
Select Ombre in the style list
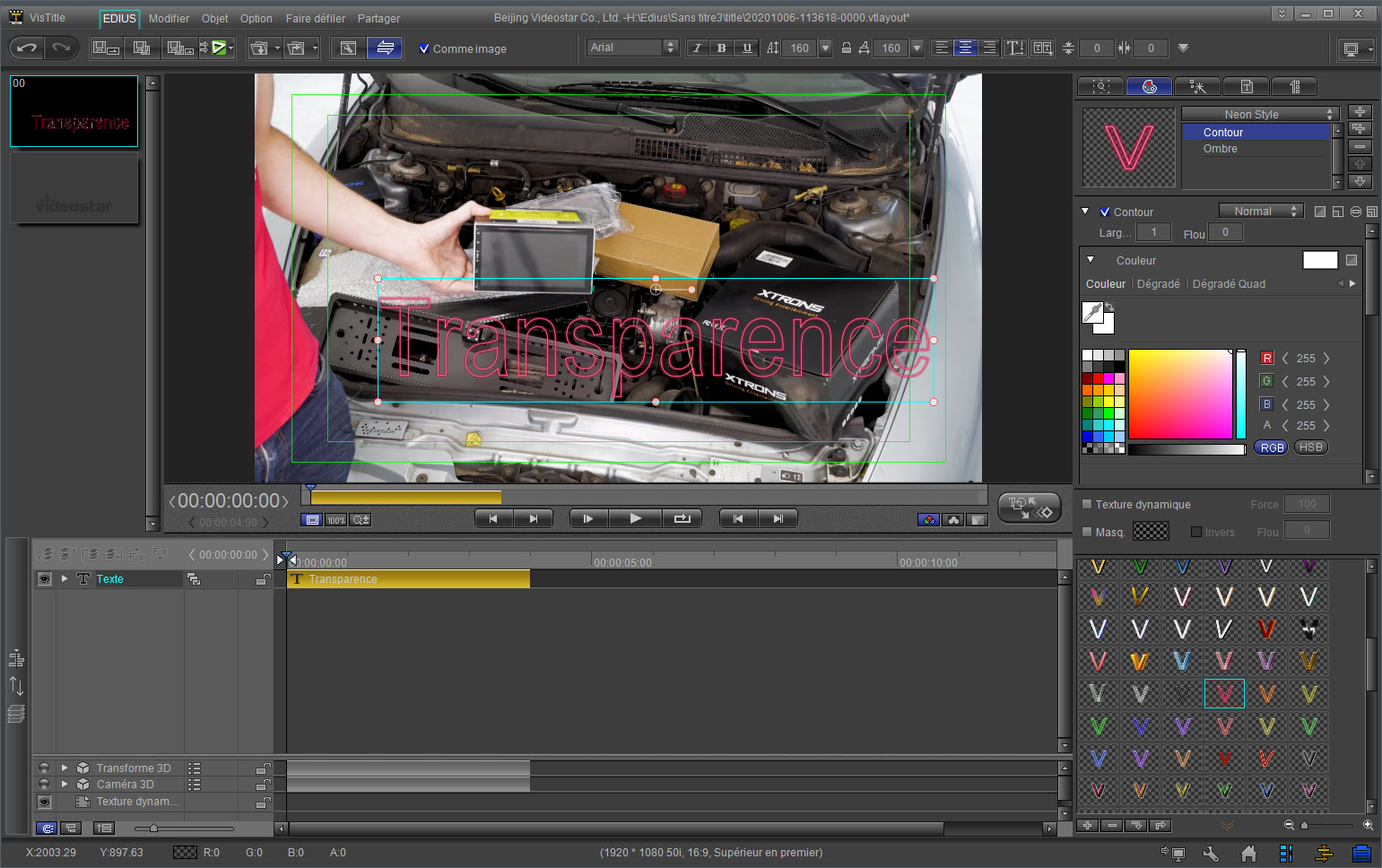[x=1220, y=149]
